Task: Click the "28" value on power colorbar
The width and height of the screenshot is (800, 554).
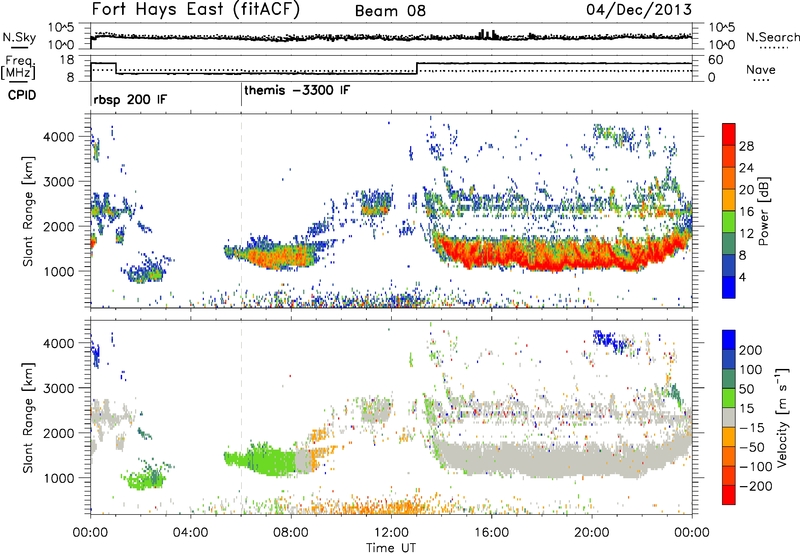Action: 746,146
